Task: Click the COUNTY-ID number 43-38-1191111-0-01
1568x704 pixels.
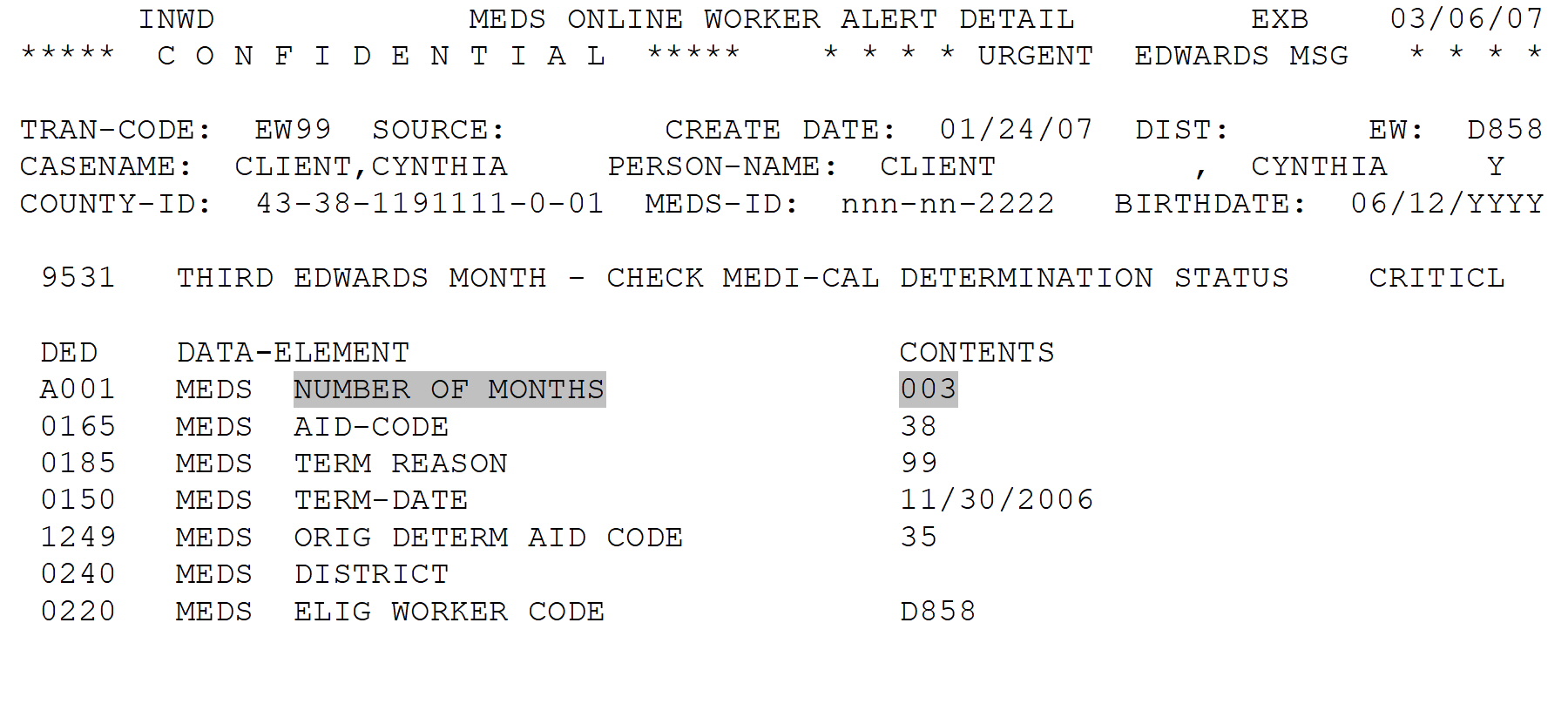Action: (x=429, y=204)
